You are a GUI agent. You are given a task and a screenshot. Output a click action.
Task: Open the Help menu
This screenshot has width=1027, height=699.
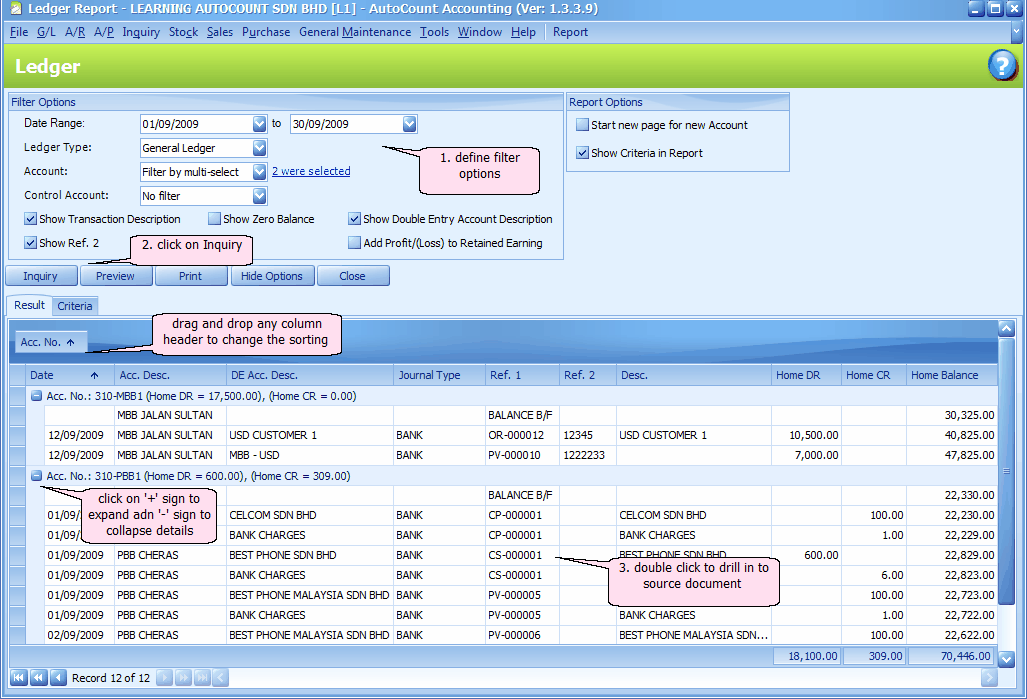pyautogui.click(x=523, y=32)
